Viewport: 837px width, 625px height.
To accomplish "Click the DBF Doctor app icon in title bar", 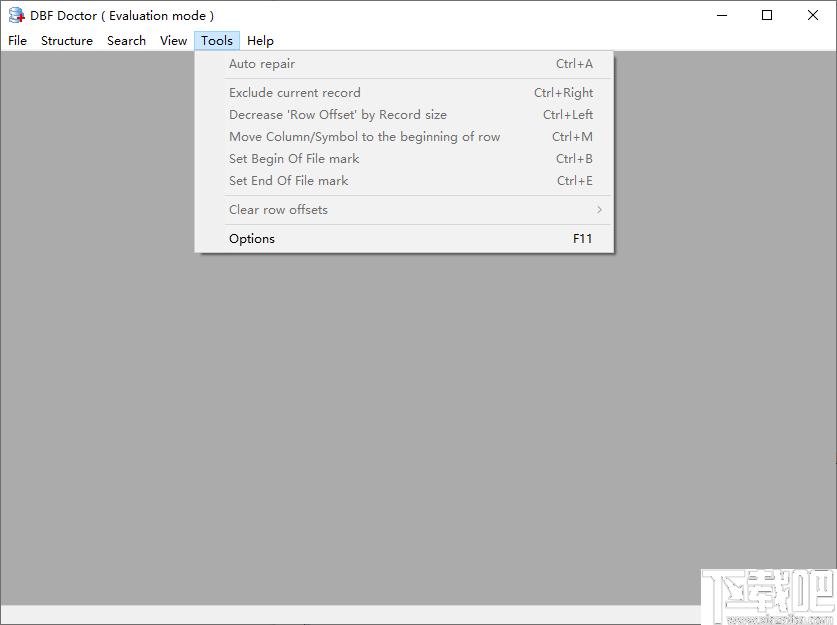I will (x=17, y=15).
